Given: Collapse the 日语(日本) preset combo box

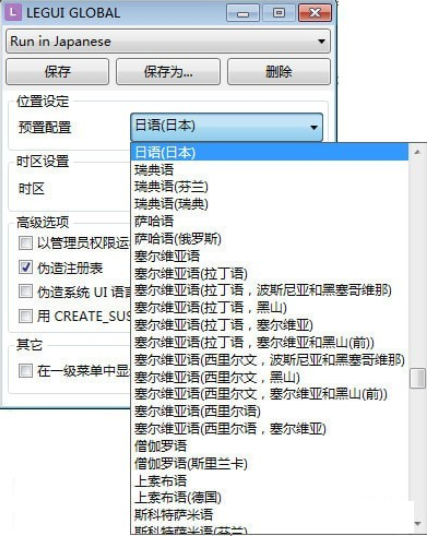Looking at the screenshot, I should tap(227, 127).
